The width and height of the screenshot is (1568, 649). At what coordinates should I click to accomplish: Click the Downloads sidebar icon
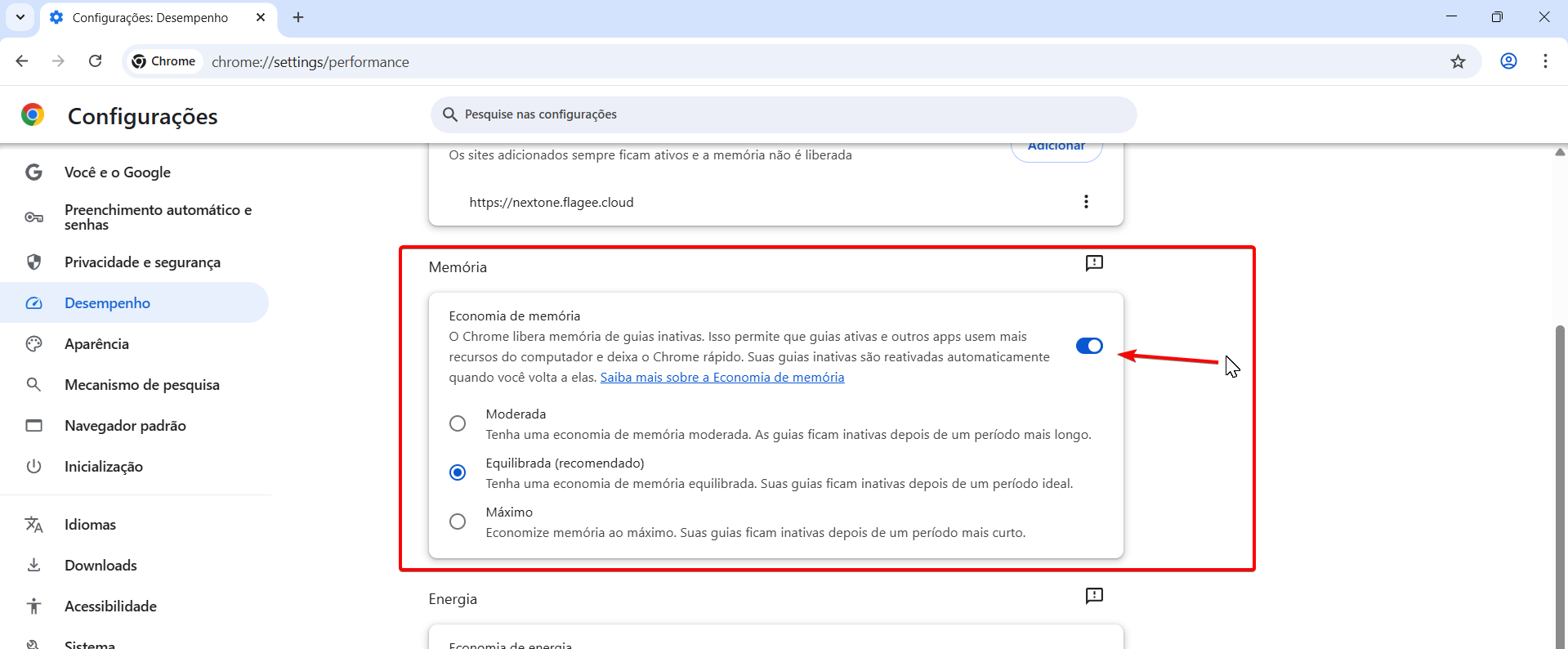pyautogui.click(x=34, y=566)
